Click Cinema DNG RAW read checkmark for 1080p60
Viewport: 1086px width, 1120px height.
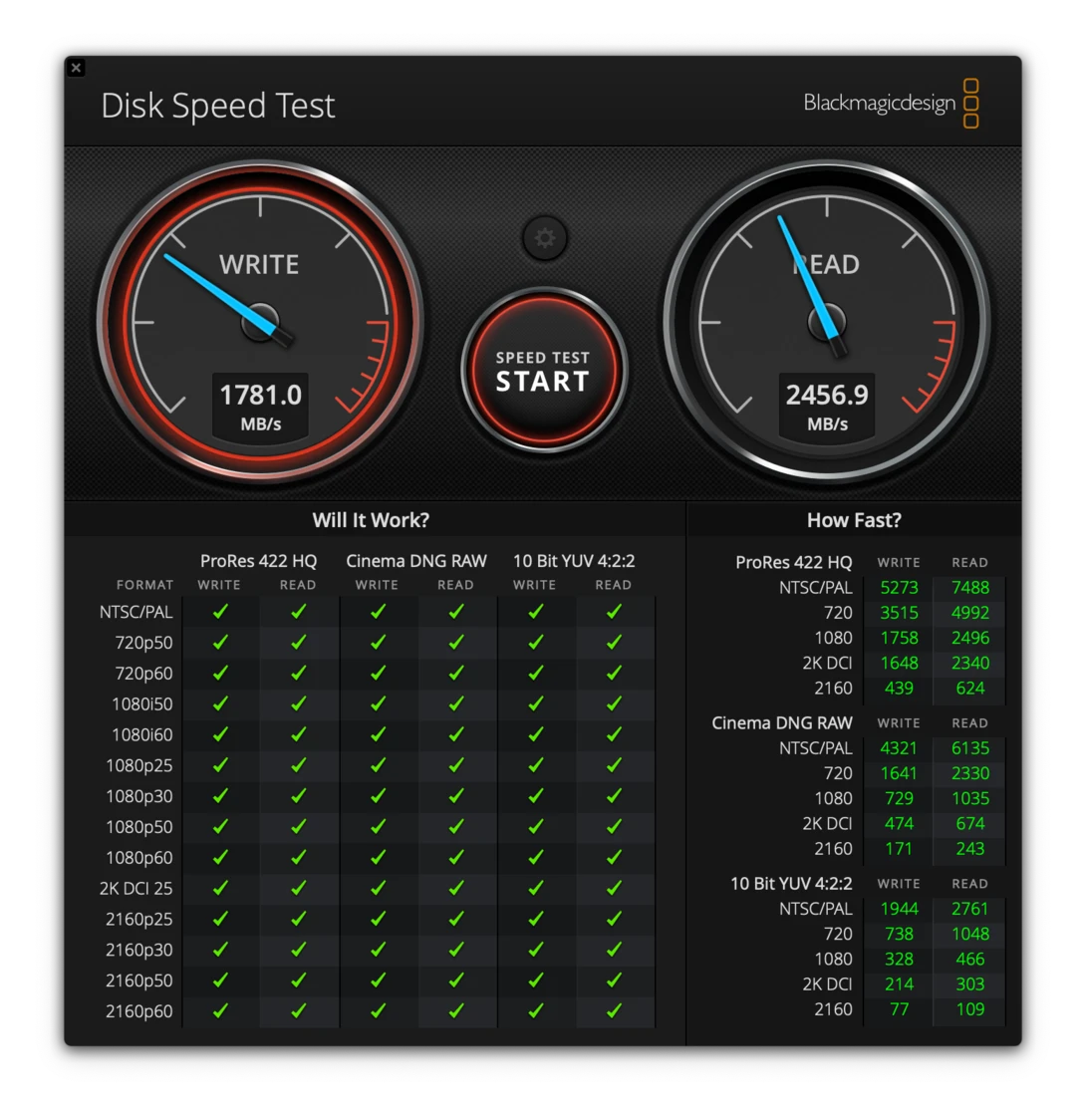[455, 857]
